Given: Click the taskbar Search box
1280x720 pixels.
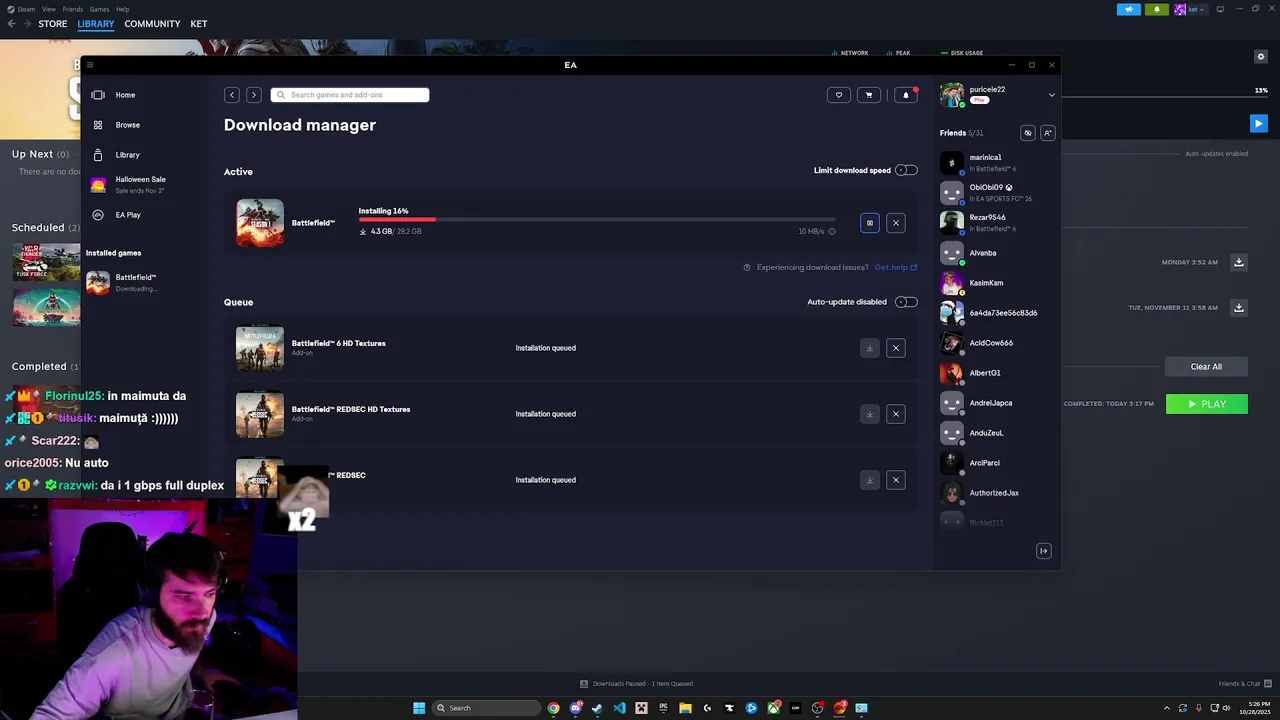Looking at the screenshot, I should click(x=486, y=708).
